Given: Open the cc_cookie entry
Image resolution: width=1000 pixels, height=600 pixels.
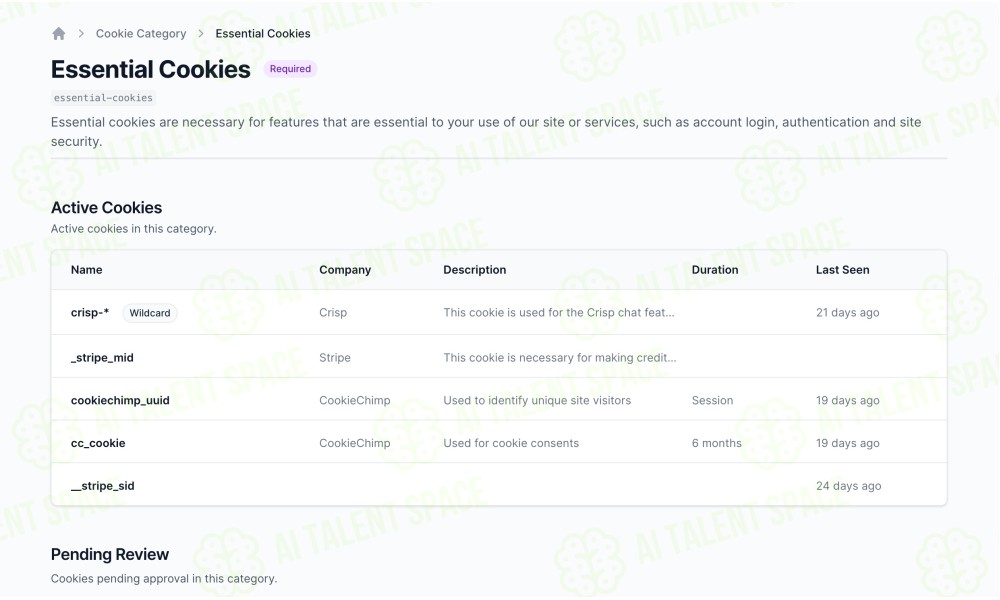Looking at the screenshot, I should pyautogui.click(x=499, y=443).
